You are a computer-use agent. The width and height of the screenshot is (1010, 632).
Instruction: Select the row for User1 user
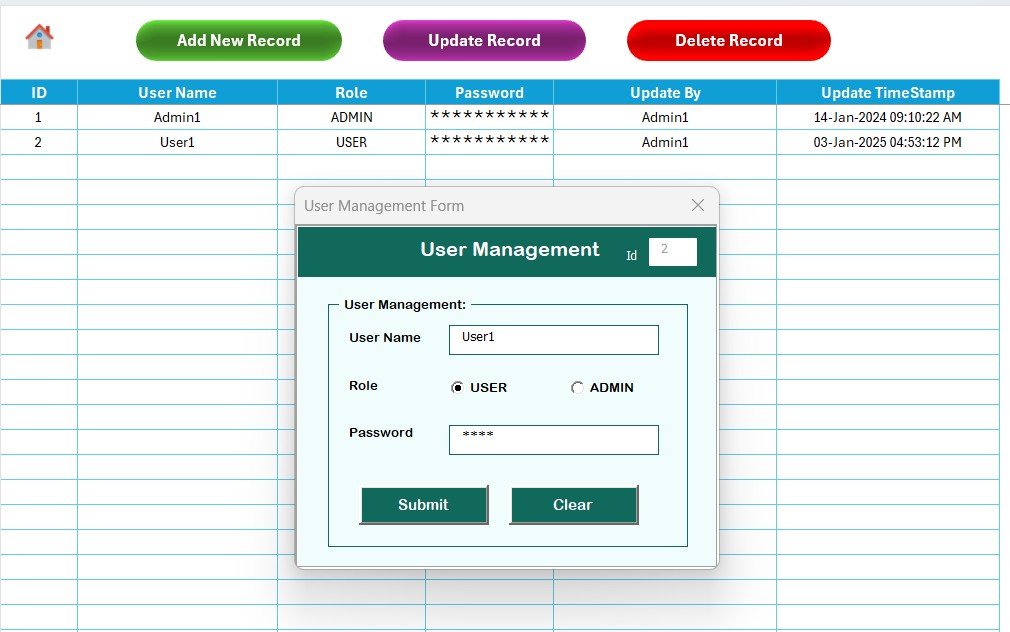[177, 142]
